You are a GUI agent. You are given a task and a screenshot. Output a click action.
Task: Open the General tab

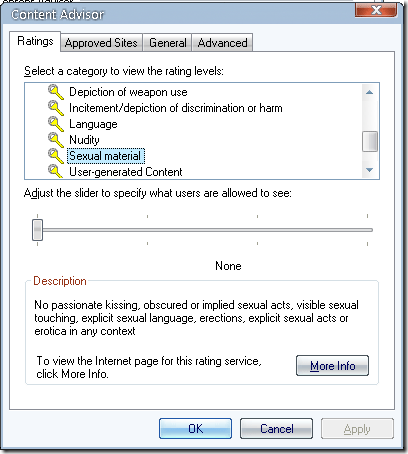tap(168, 43)
